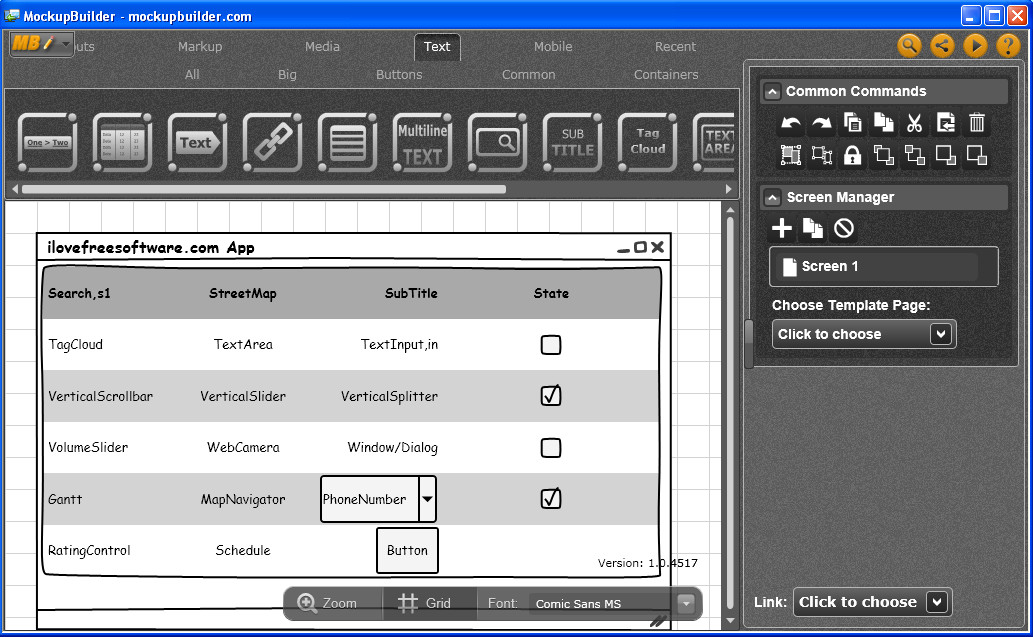Toggle the Grid button in bottom toolbar

click(x=425, y=603)
